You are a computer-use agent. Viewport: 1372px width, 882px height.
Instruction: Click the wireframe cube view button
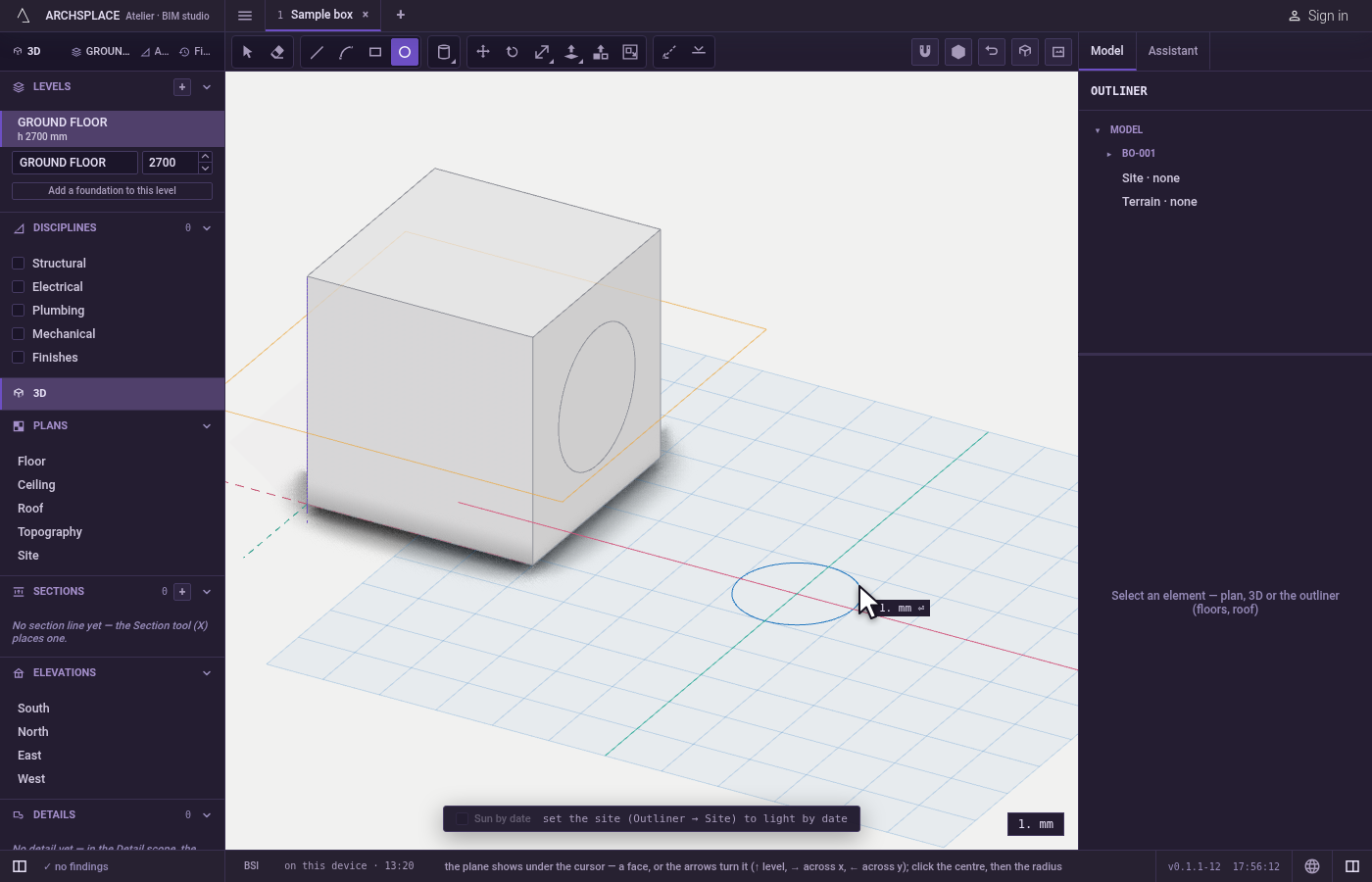tap(1025, 52)
